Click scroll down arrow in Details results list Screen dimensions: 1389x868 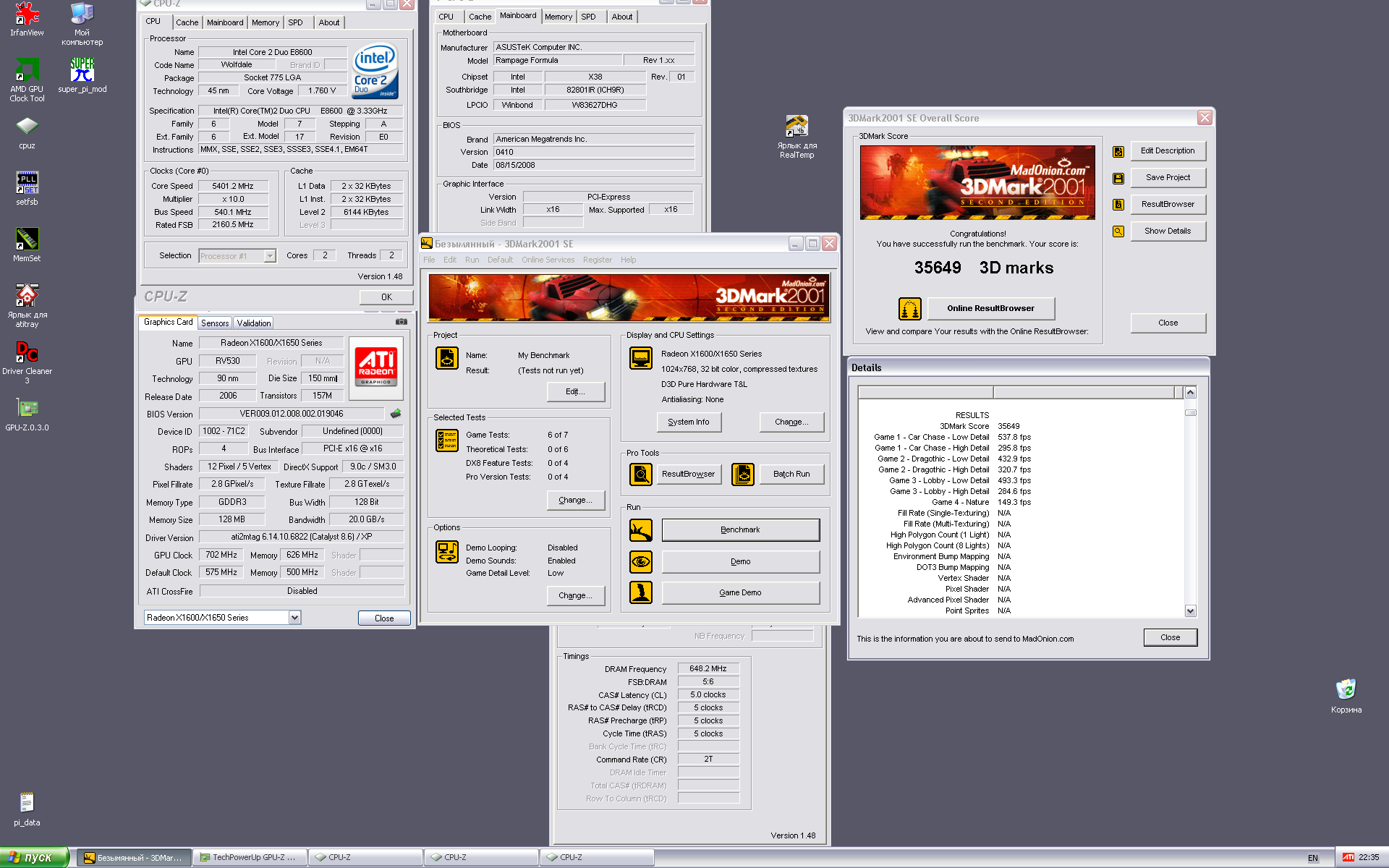pyautogui.click(x=1190, y=611)
